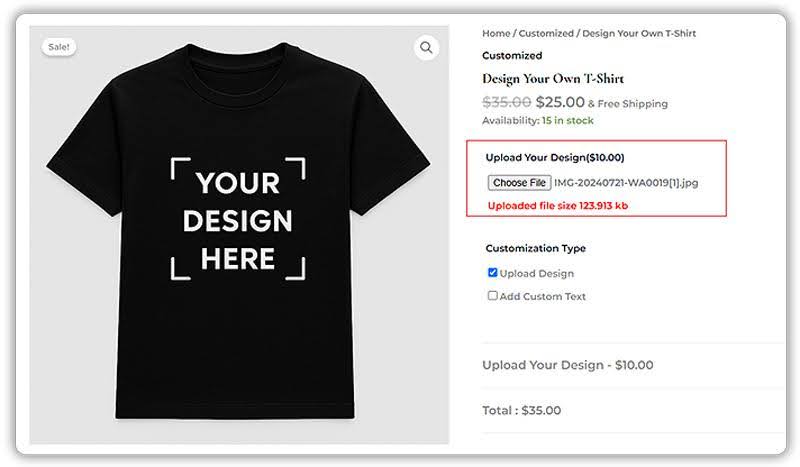Click the $25.00 sale price
The image size is (800, 467).
coord(560,101)
